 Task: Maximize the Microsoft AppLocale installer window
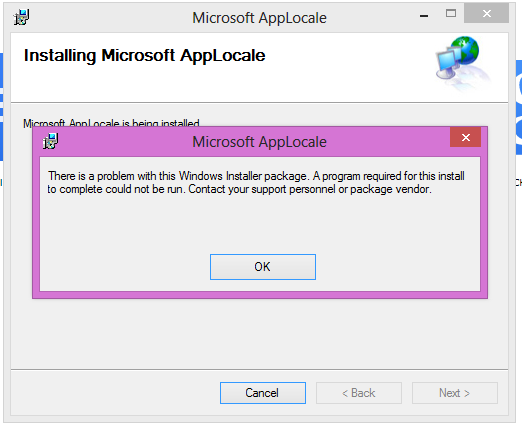[x=451, y=13]
